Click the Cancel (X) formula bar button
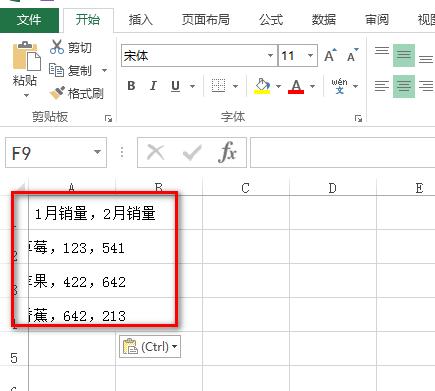Image resolution: width=435 pixels, height=391 pixels. coord(156,153)
